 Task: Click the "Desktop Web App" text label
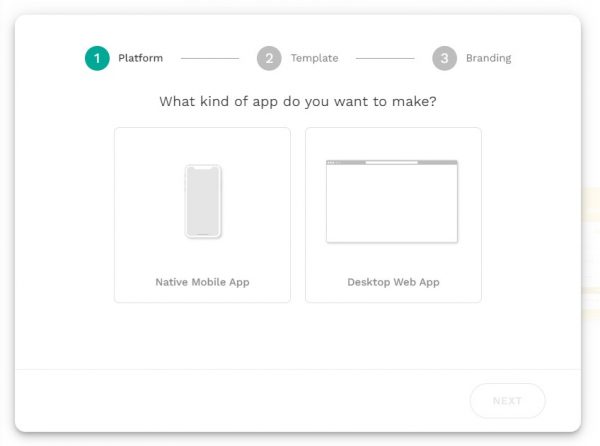(393, 282)
